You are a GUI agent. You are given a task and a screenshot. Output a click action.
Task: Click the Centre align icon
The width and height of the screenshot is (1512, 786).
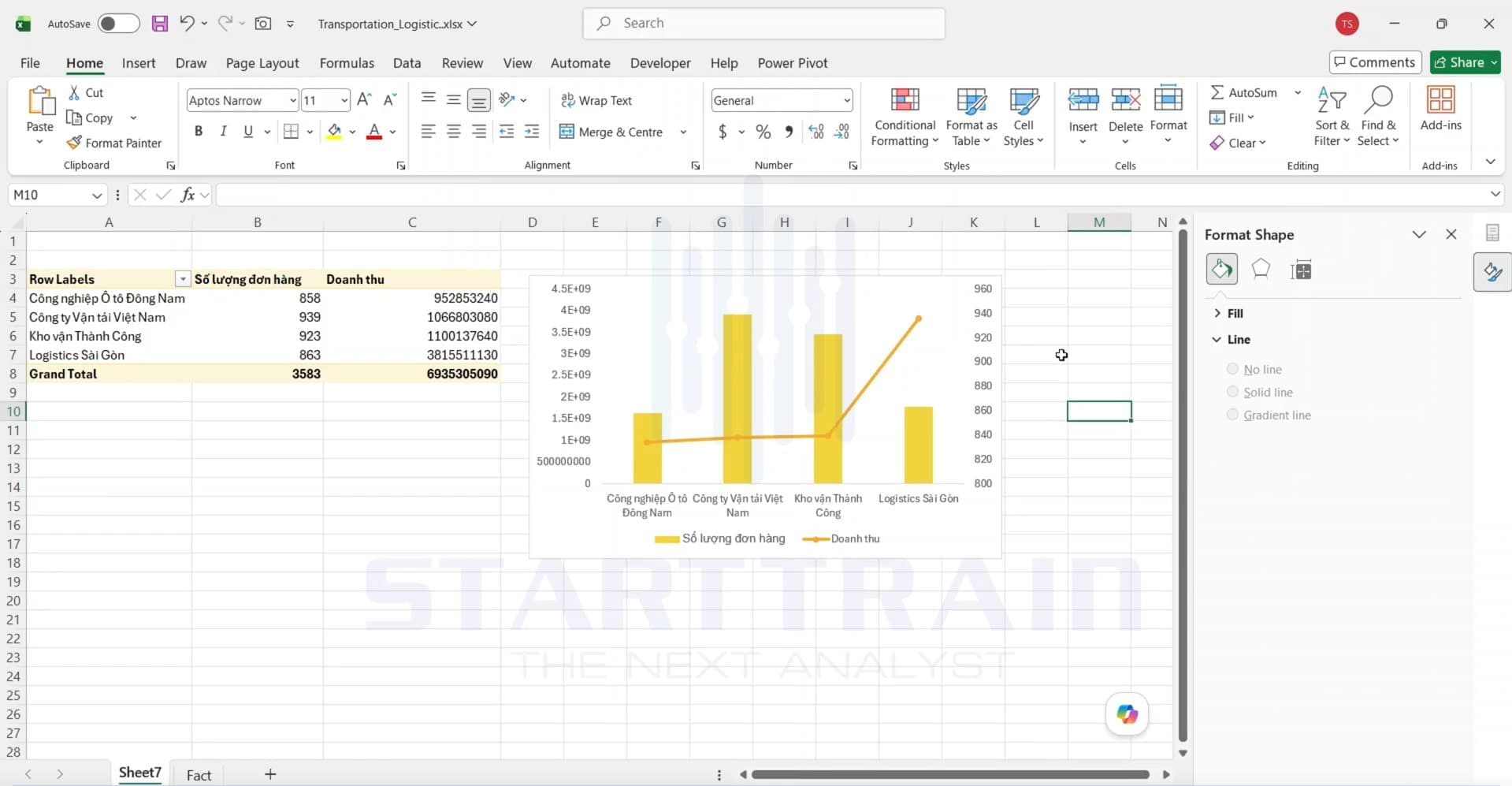(454, 132)
